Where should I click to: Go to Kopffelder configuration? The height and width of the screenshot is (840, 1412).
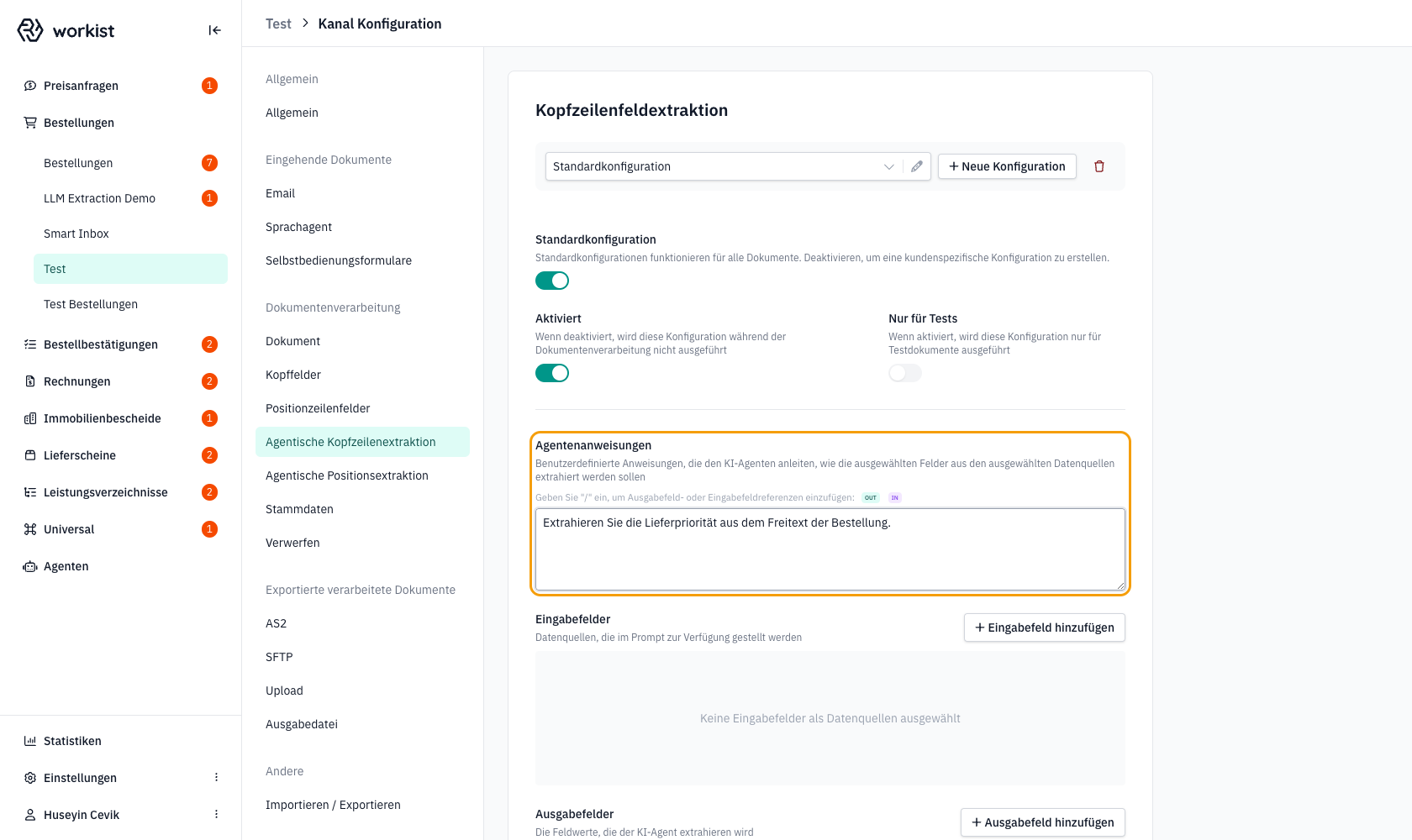pyautogui.click(x=293, y=375)
